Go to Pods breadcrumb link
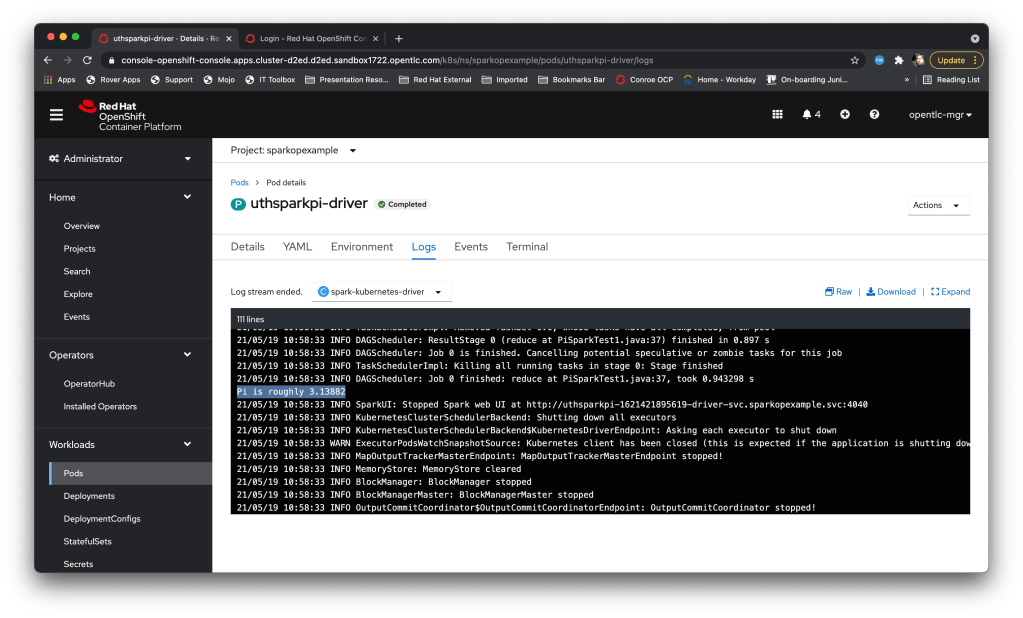The height and width of the screenshot is (618, 1023). pos(239,183)
